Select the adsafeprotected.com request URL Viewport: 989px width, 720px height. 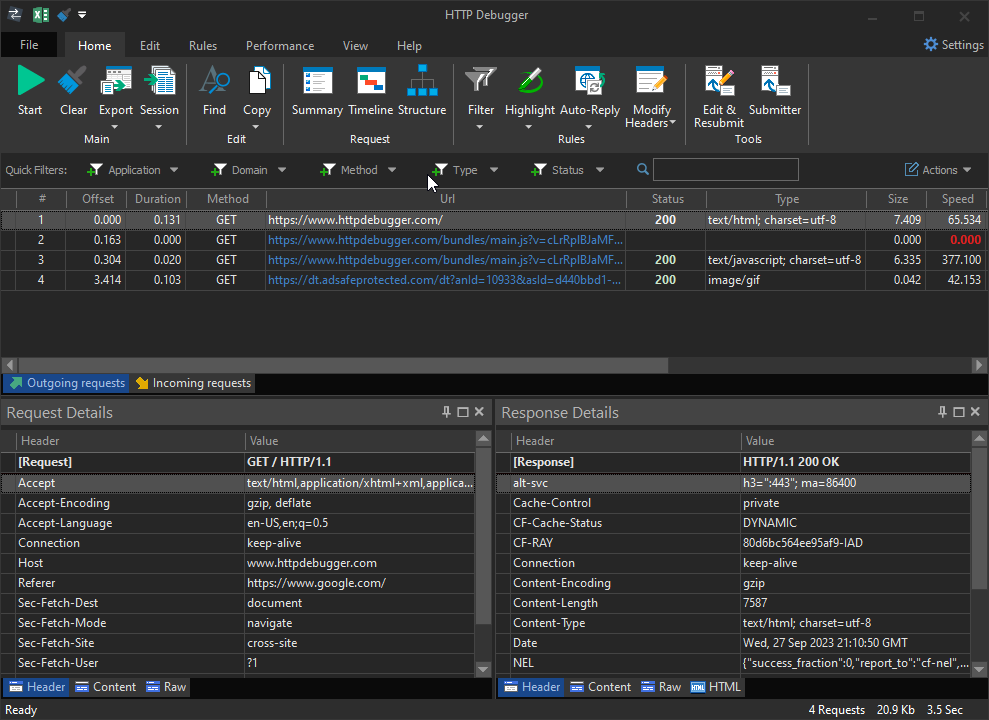point(445,280)
